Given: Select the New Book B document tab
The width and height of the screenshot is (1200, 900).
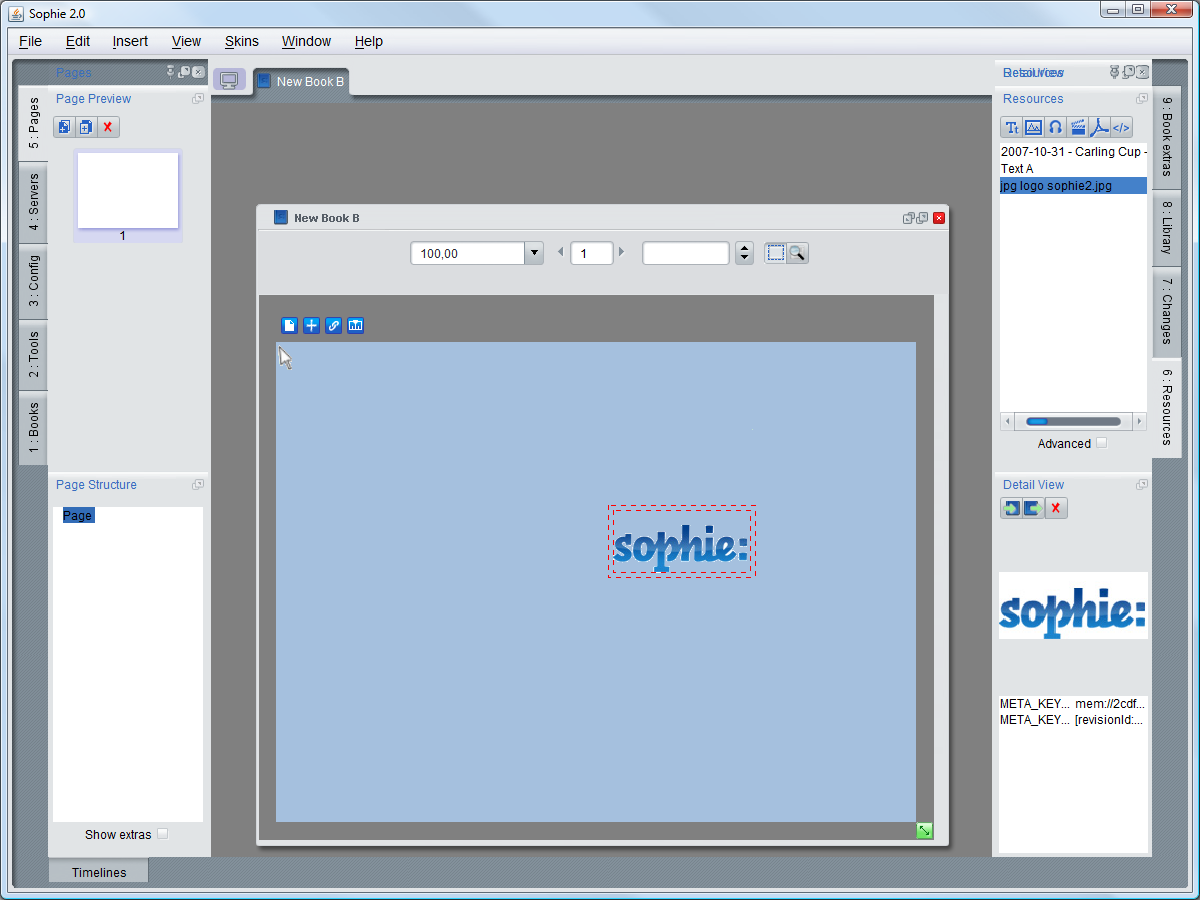Looking at the screenshot, I should coord(301,81).
